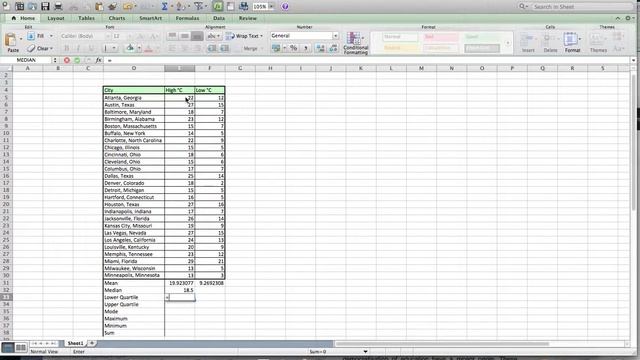Viewport: 640px width, 360px height.
Task: Open the Formula Builder fx toolbar icon
Action: point(218,6)
